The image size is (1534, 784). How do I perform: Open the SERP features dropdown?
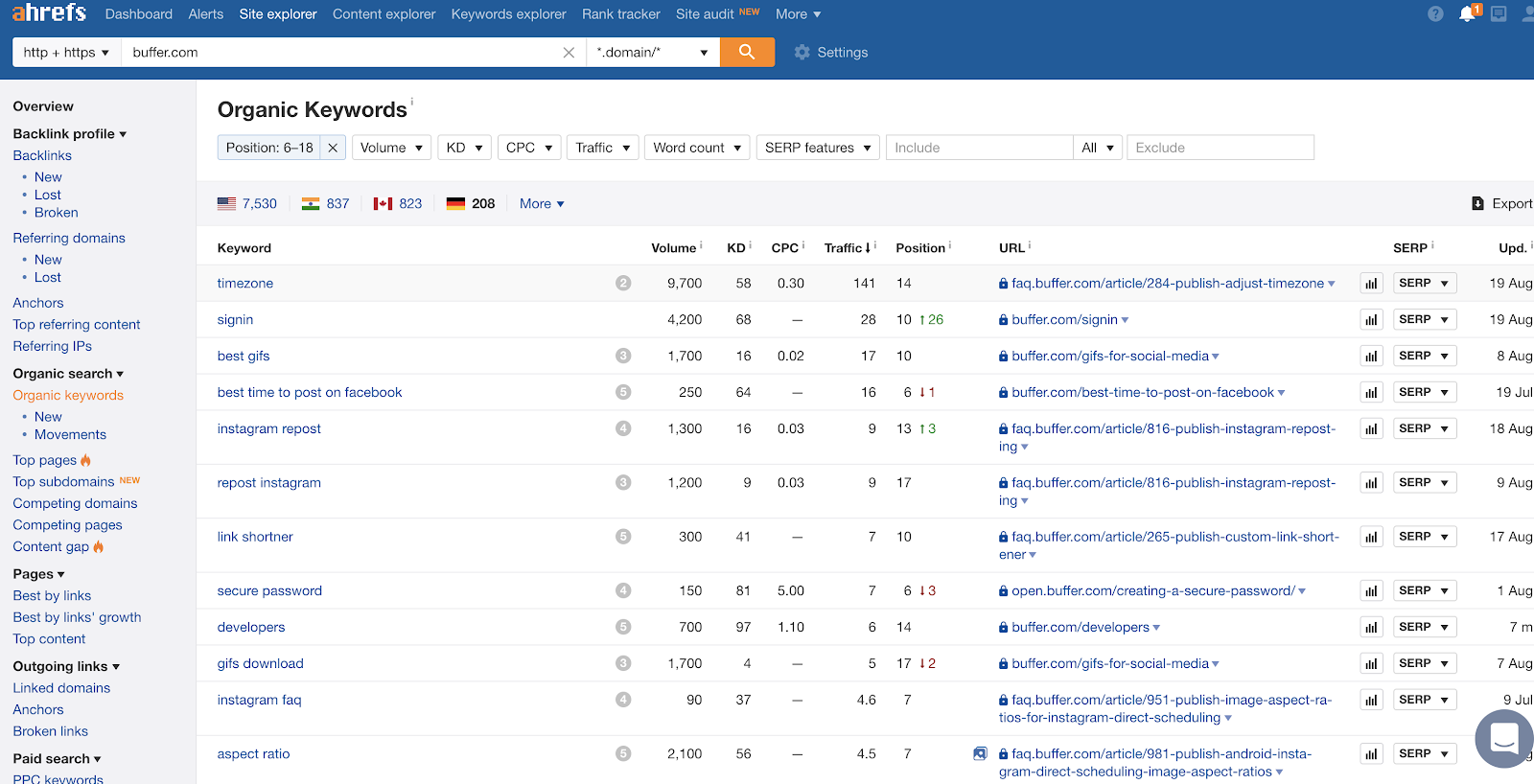pos(817,148)
